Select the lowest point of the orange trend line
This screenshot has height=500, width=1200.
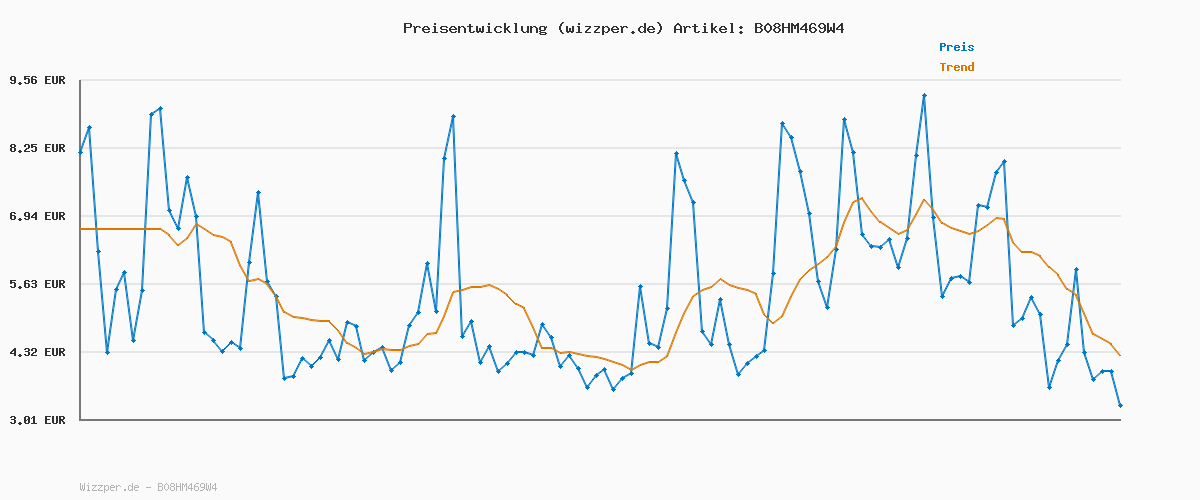pyautogui.click(x=631, y=369)
